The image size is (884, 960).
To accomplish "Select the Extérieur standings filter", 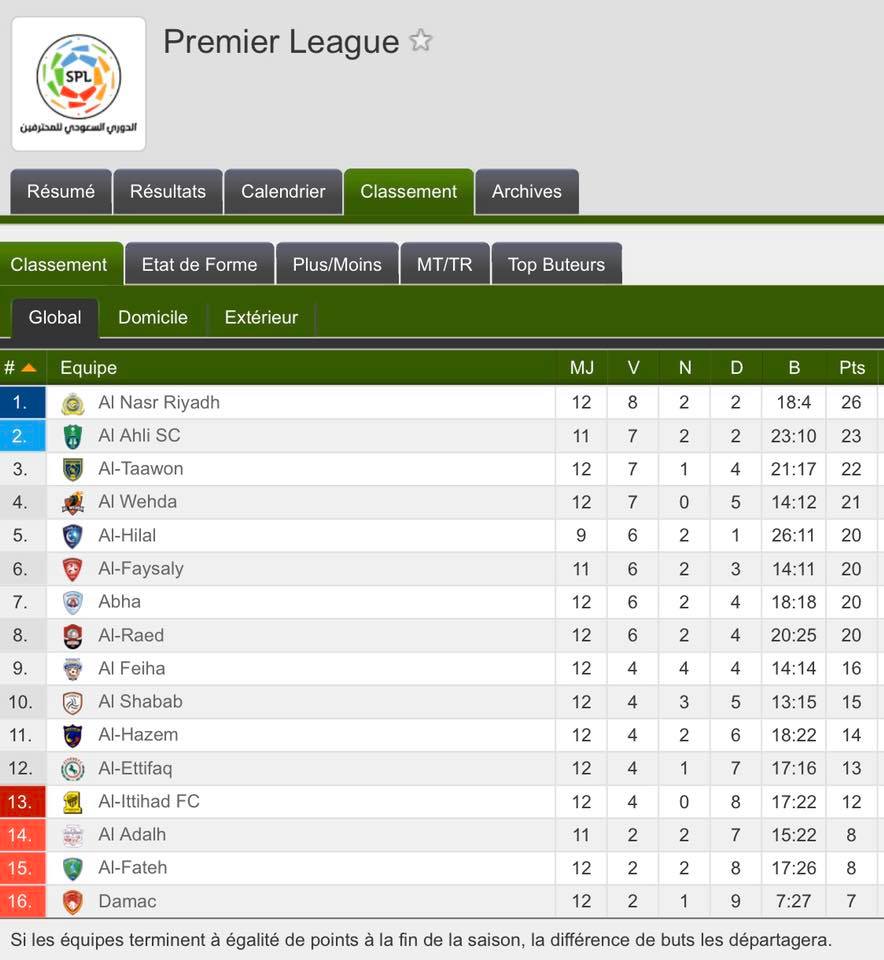I will [261, 317].
